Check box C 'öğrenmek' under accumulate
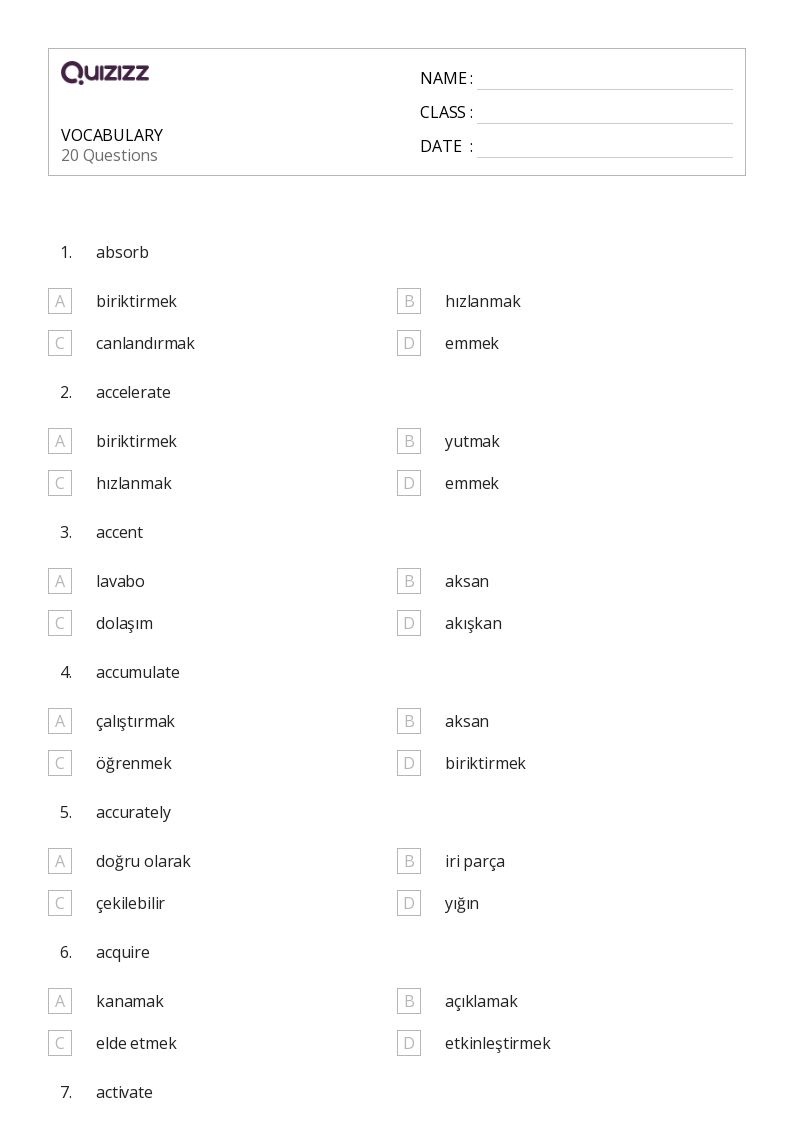Screen dimensions: 794x1123 coord(60,763)
